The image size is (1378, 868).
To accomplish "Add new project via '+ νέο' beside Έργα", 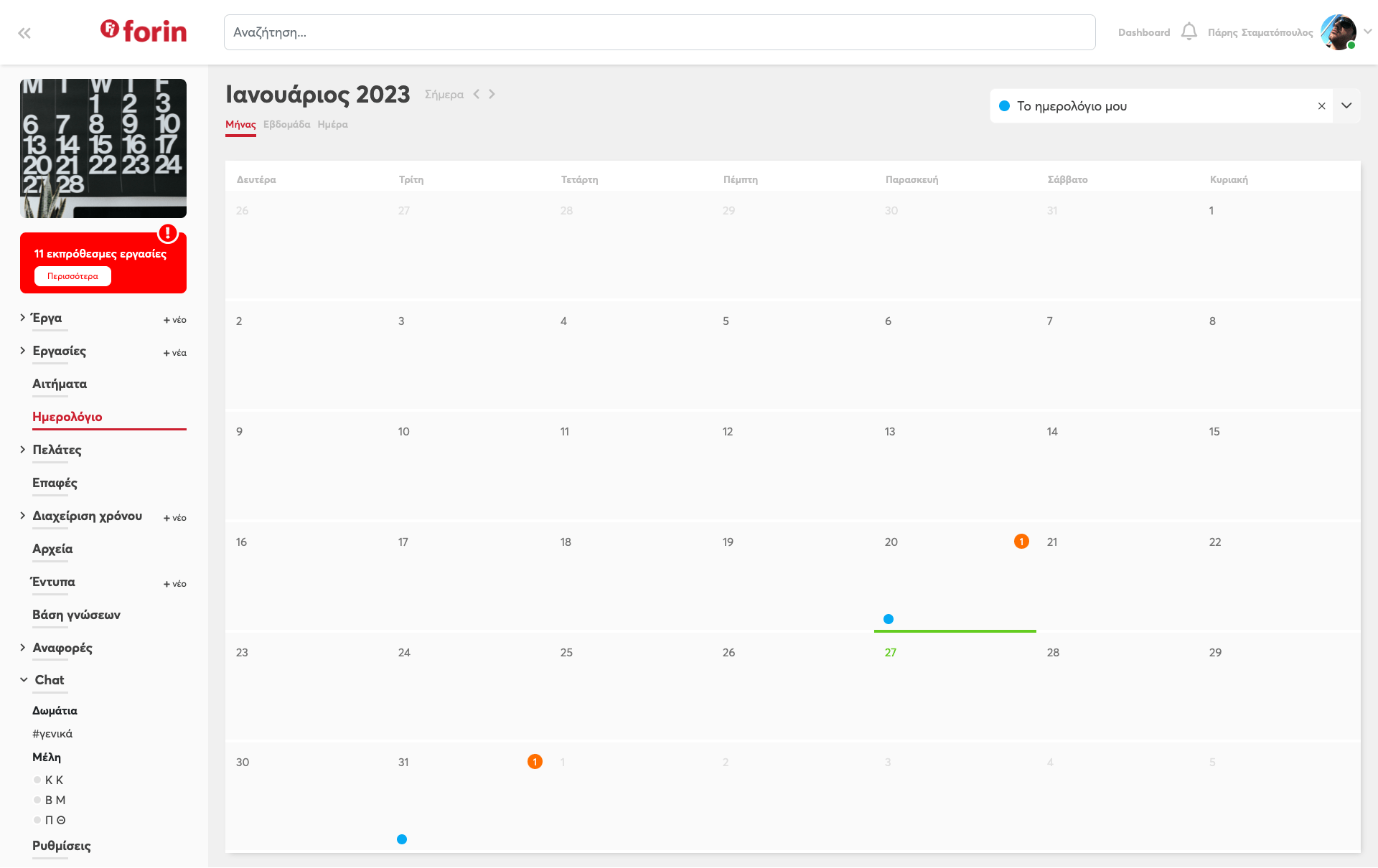I will 175,320.
